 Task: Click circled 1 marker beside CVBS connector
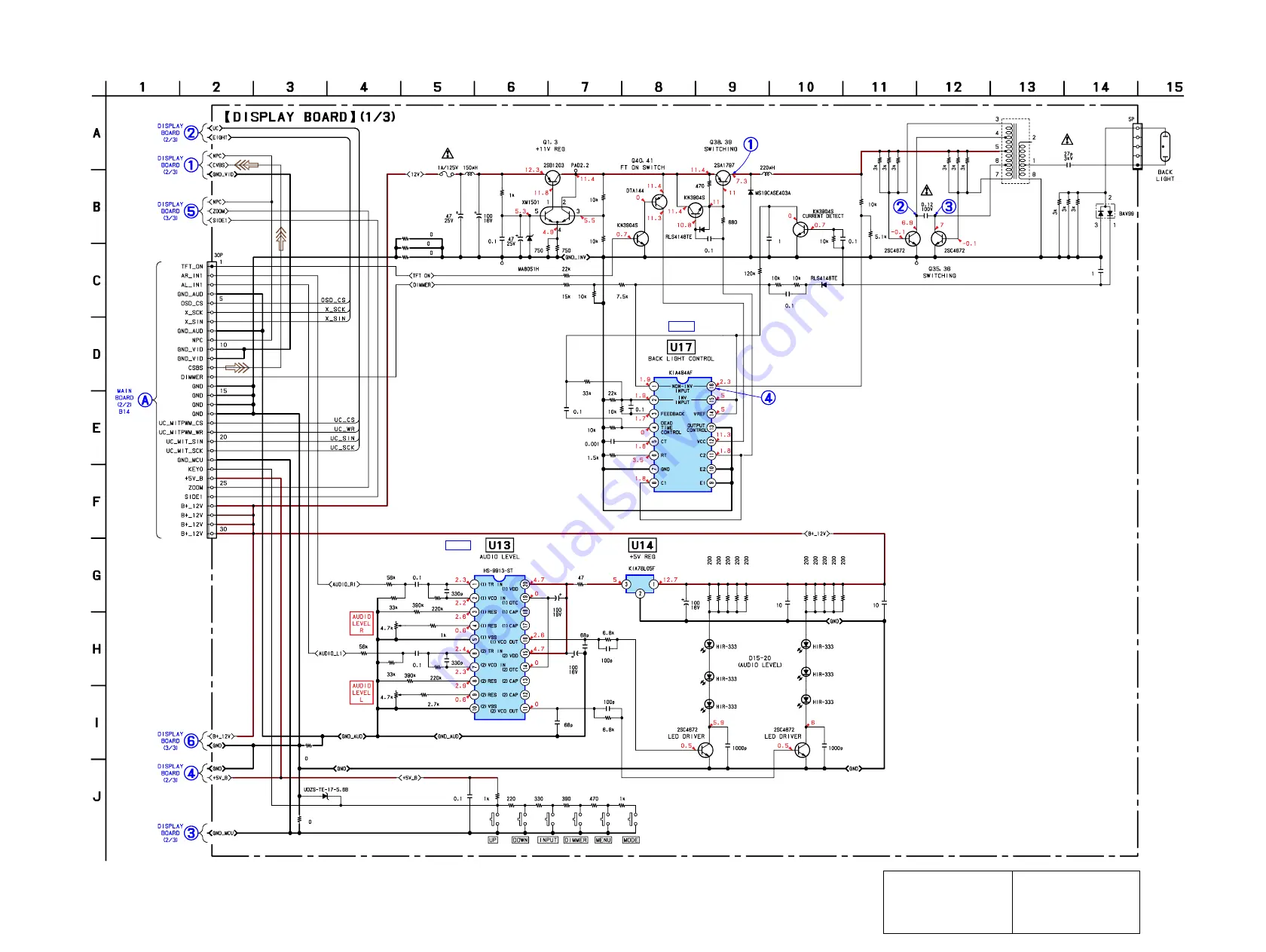click(191, 165)
